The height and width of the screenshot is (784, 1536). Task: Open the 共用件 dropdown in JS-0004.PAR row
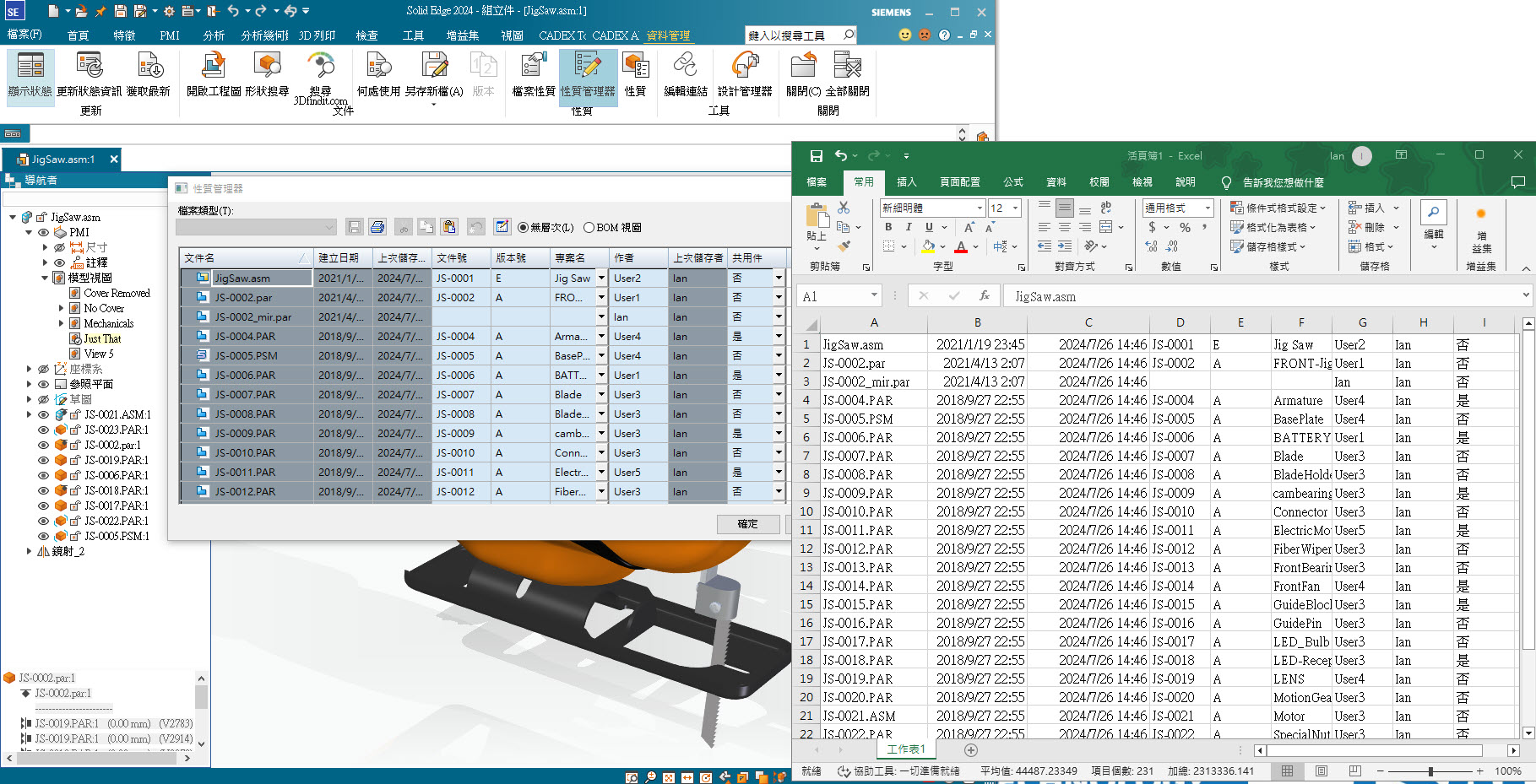779,336
